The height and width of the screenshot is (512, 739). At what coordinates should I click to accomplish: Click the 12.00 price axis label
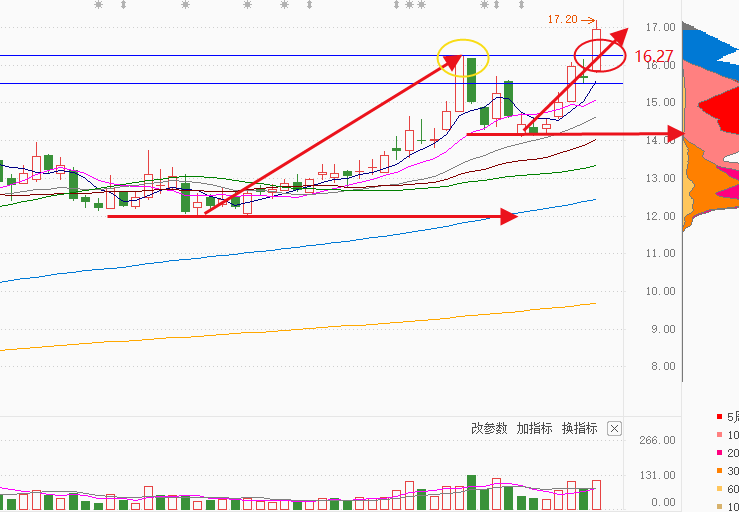pos(660,216)
